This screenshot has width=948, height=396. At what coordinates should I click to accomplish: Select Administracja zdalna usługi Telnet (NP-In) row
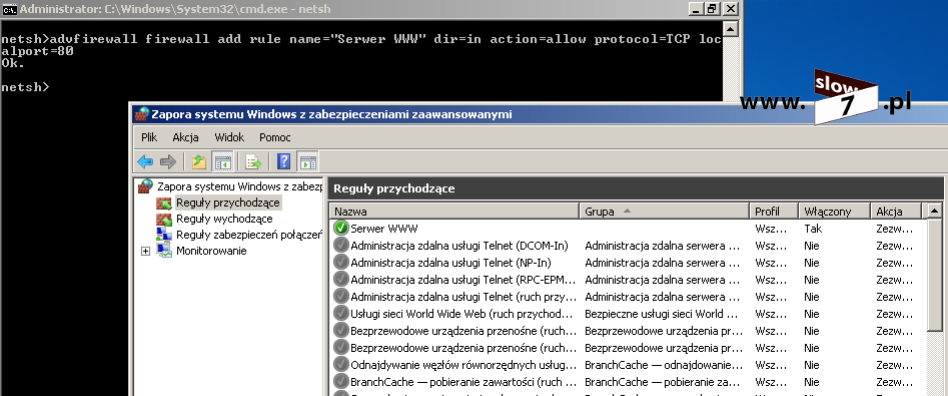click(x=628, y=263)
